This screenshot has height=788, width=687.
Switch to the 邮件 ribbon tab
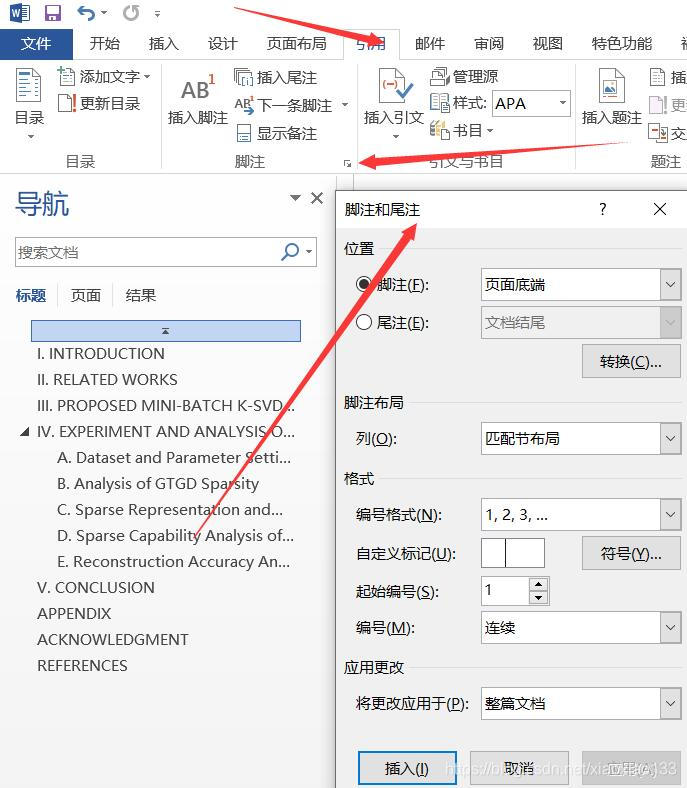(430, 44)
